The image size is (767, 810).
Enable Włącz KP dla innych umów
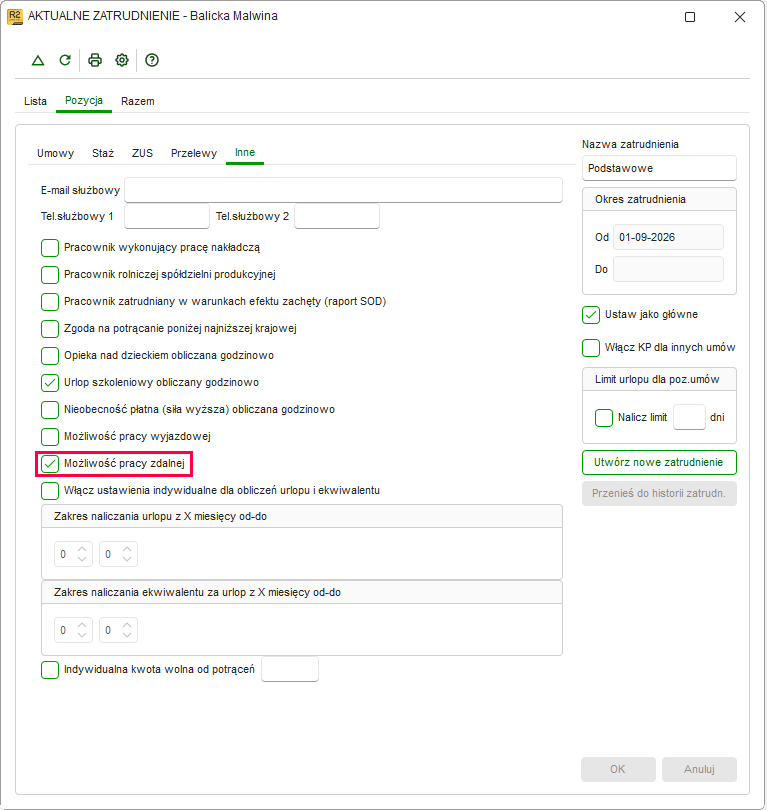591,348
